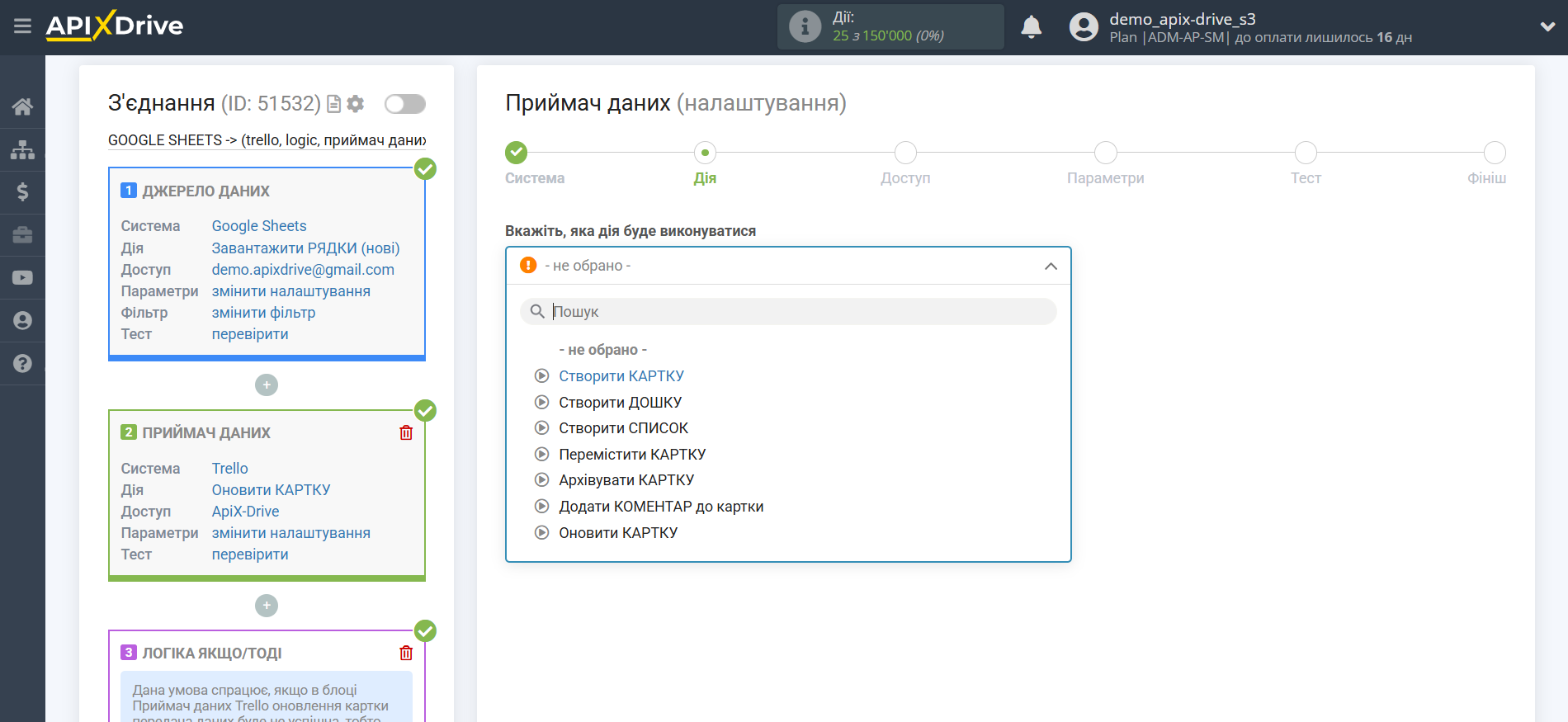Click the connection name text
Screen dimensions: 1568x722
pyautogui.click(x=267, y=140)
